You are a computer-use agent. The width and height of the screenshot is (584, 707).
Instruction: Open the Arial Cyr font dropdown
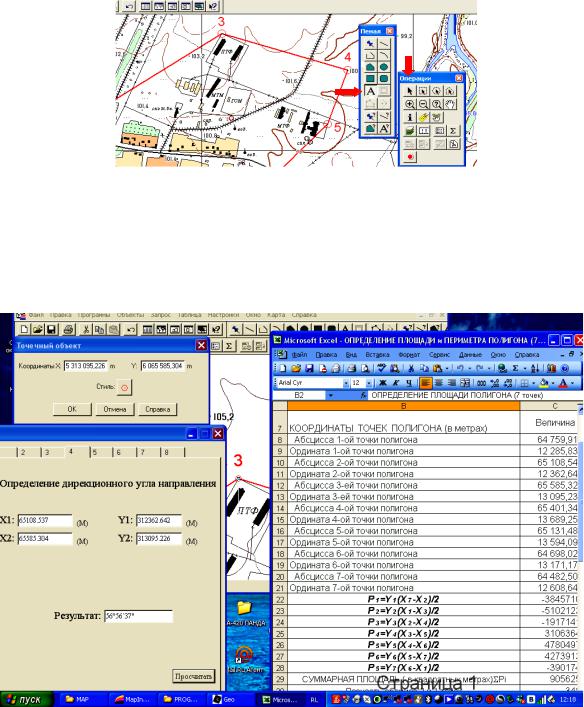point(345,383)
